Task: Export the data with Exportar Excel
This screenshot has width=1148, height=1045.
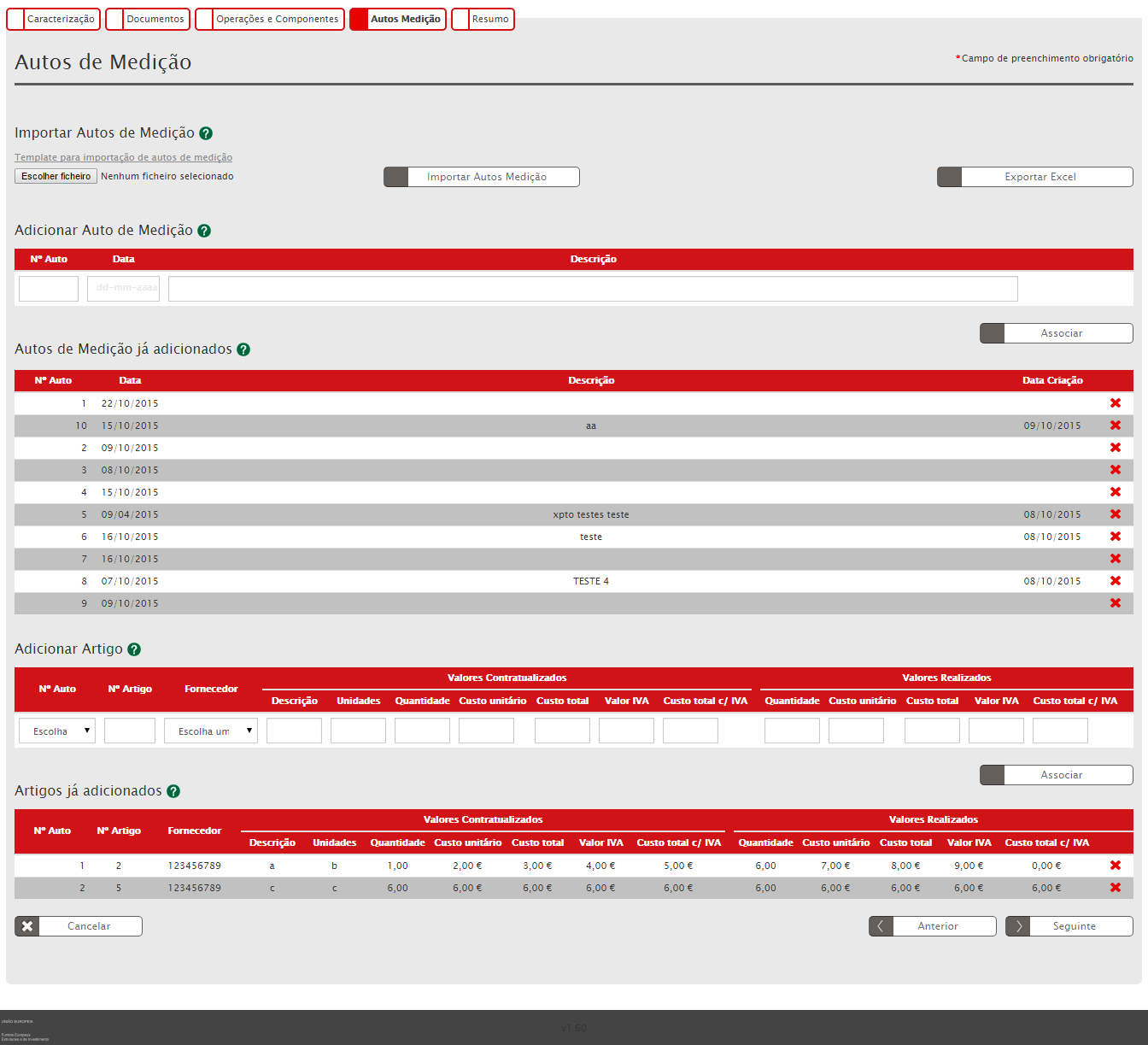Action: point(1035,177)
